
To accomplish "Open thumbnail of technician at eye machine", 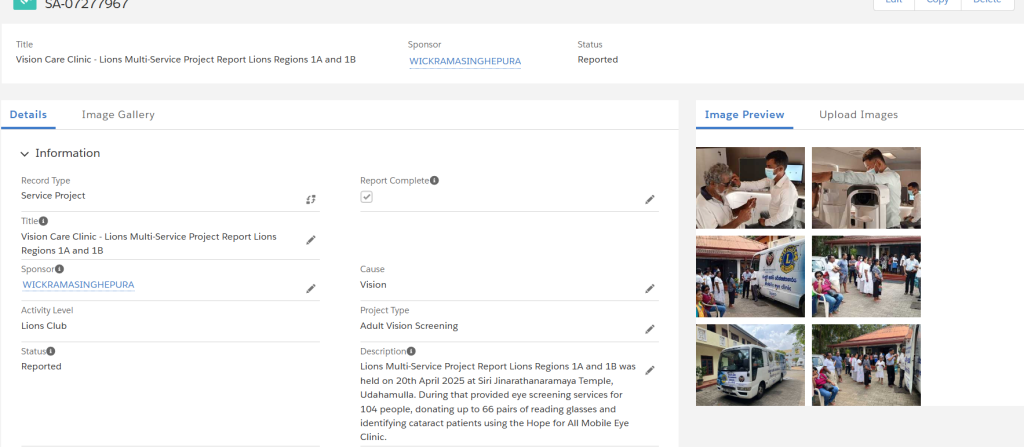I will pyautogui.click(x=866, y=188).
